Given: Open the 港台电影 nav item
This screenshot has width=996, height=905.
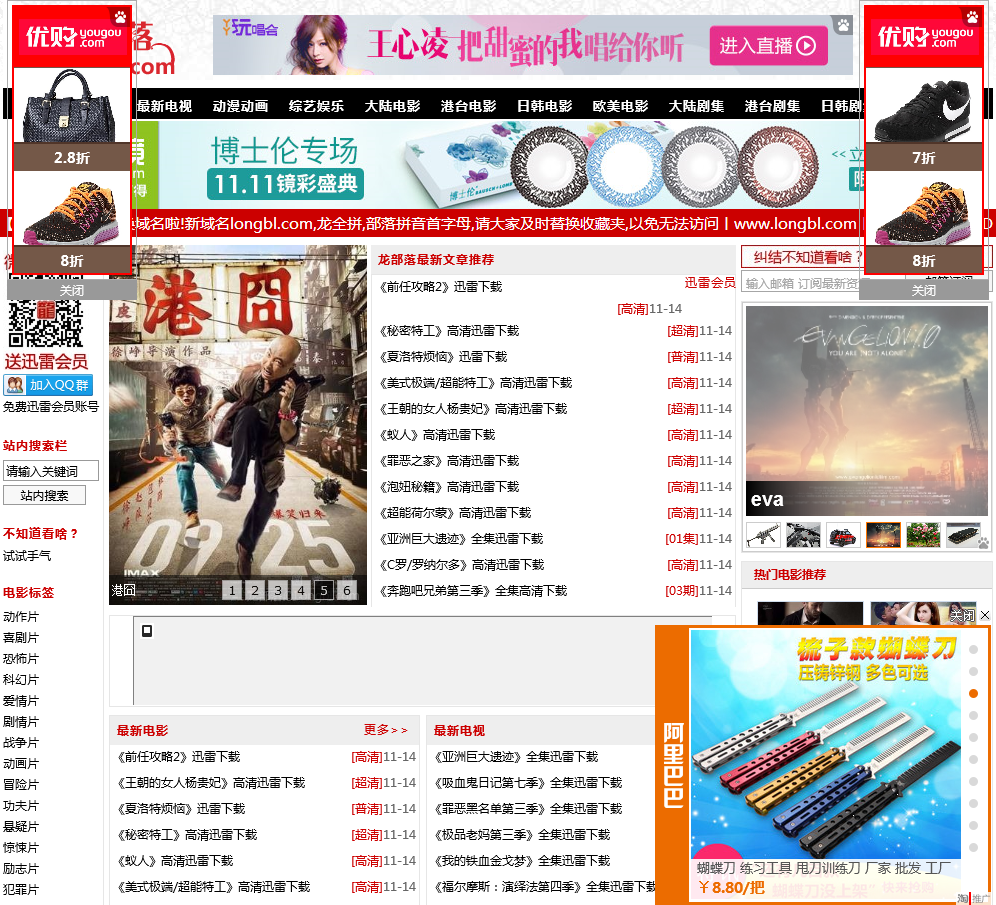Looking at the screenshot, I should (x=469, y=105).
